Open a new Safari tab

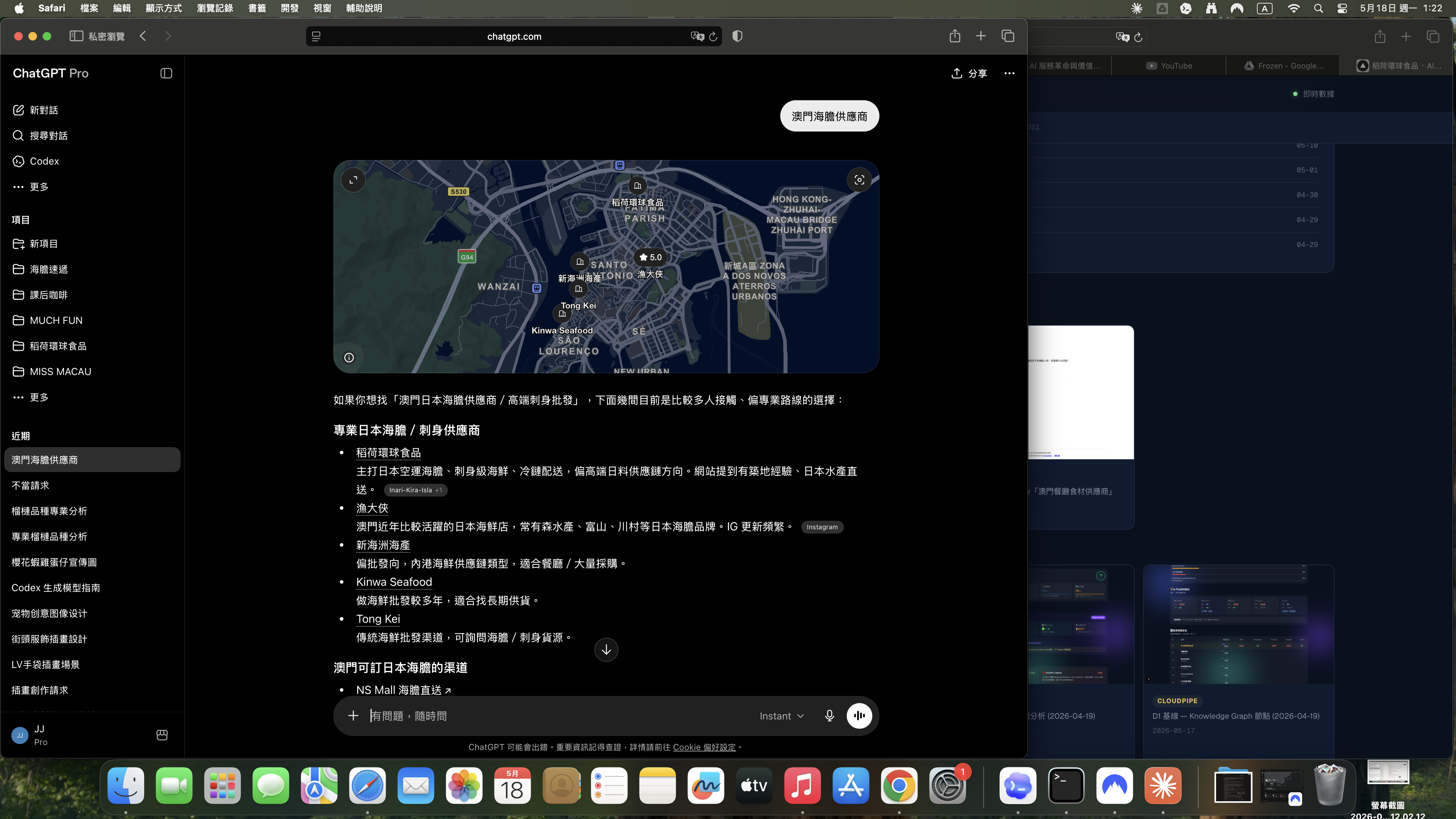point(981,36)
